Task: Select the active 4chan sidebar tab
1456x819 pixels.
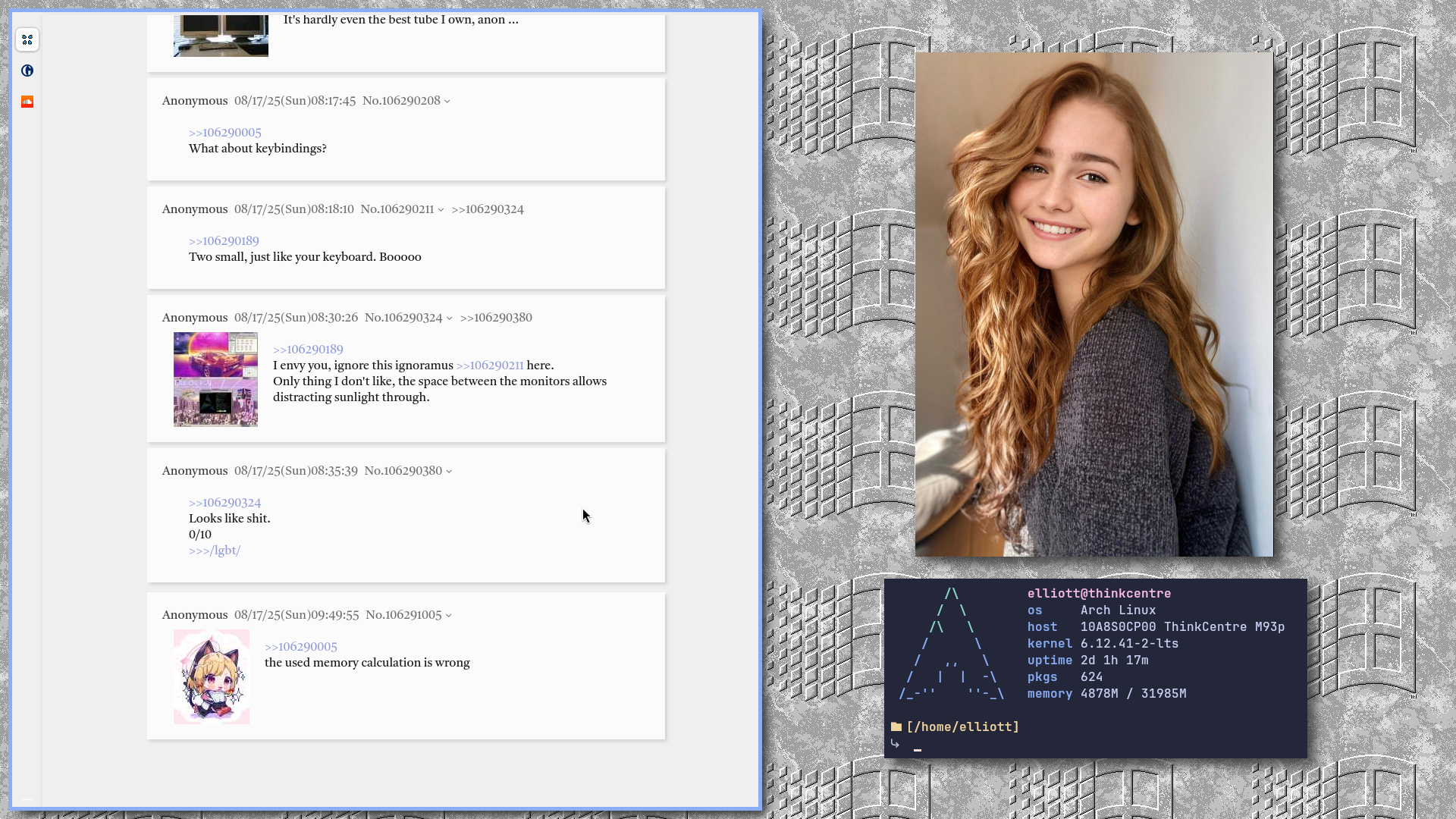Action: pyautogui.click(x=27, y=39)
